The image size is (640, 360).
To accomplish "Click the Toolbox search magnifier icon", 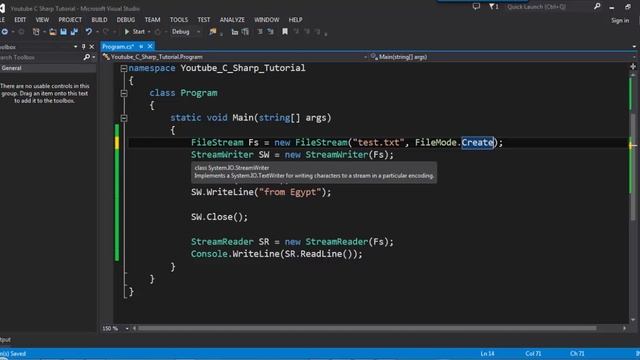I will tap(87, 57).
